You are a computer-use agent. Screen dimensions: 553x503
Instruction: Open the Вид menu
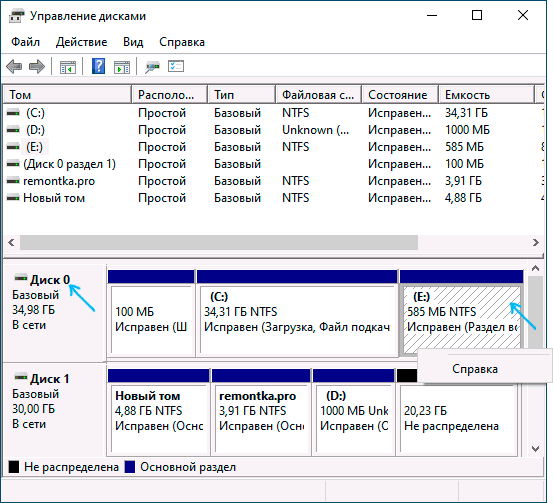tap(133, 42)
